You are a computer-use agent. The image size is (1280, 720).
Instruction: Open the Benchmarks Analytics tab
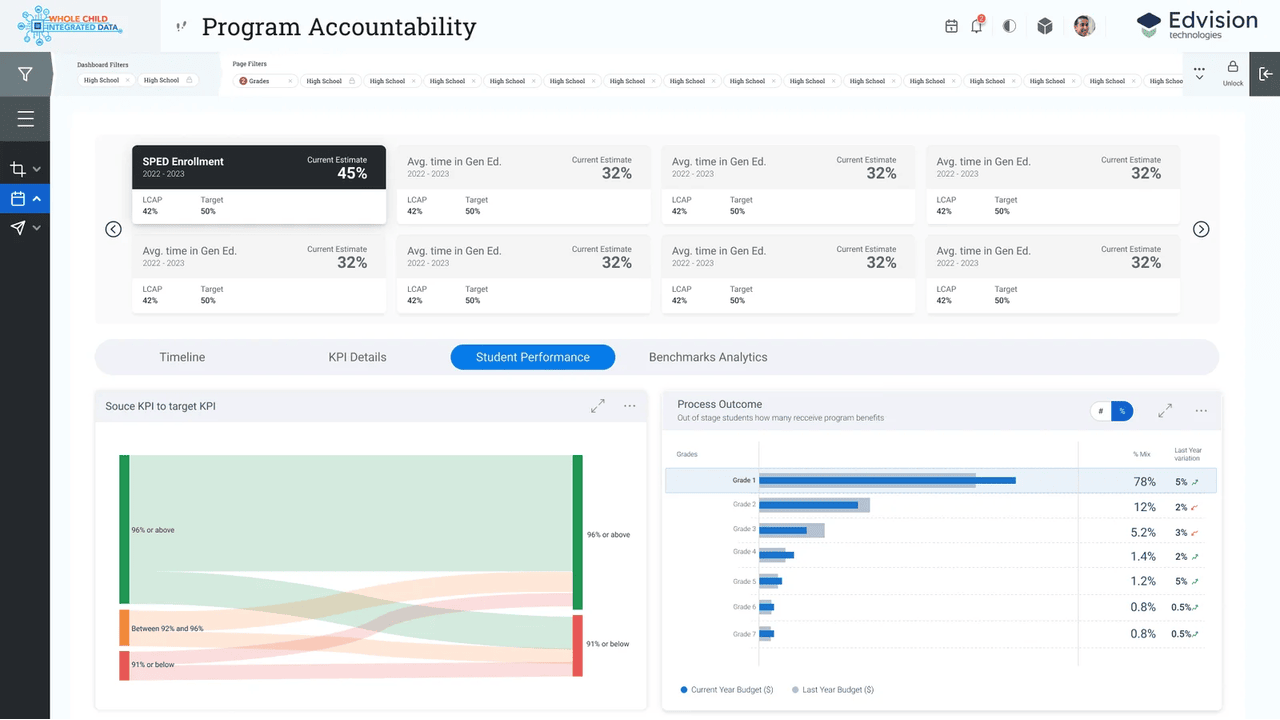(708, 357)
